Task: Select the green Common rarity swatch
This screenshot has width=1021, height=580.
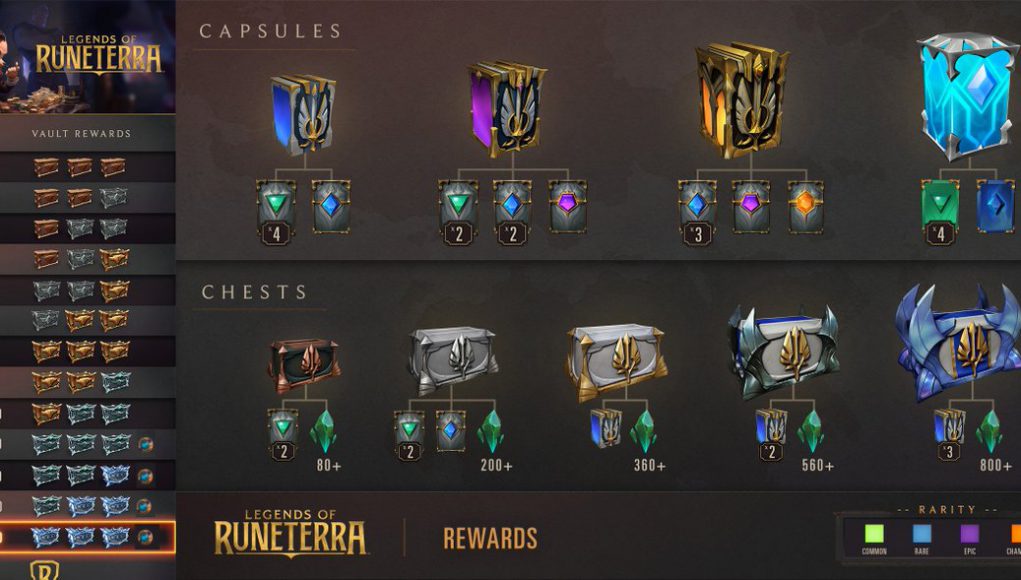Action: pyautogui.click(x=874, y=534)
